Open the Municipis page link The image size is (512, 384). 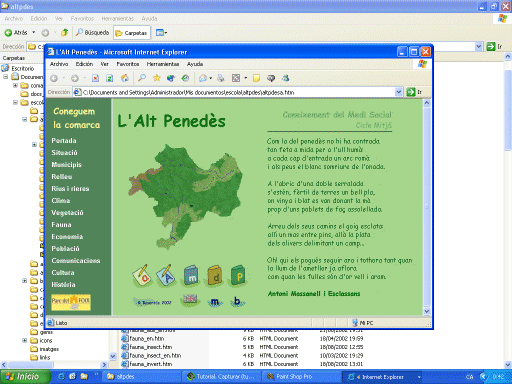66,165
